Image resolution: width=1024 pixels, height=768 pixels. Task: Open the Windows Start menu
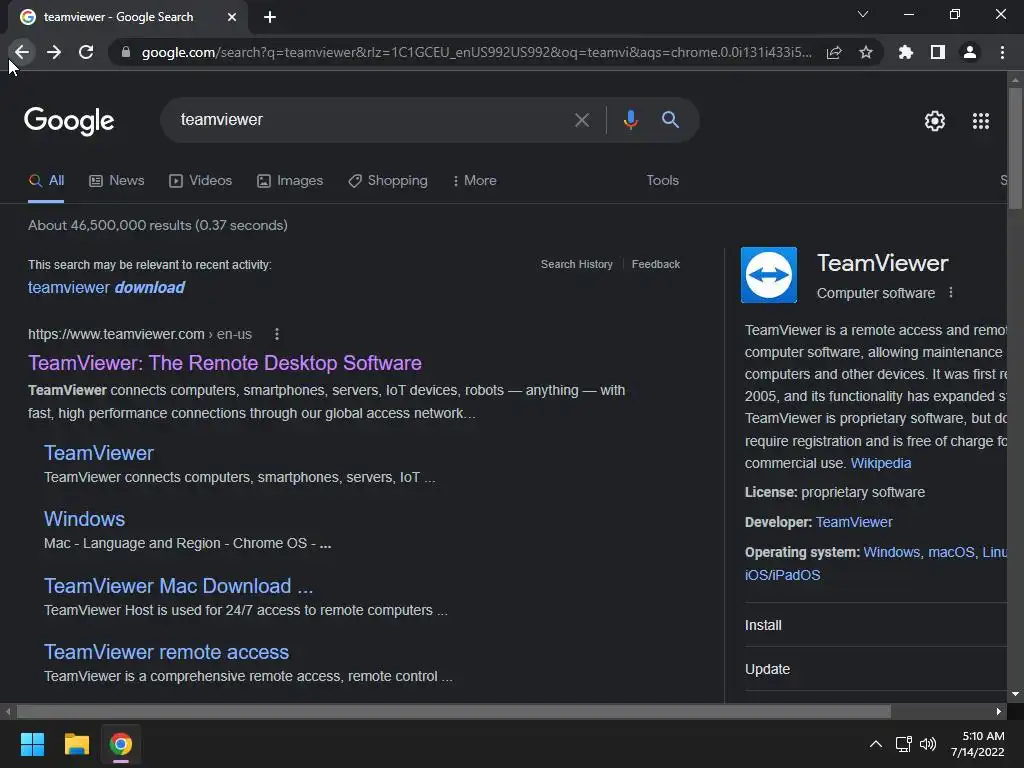pos(32,744)
